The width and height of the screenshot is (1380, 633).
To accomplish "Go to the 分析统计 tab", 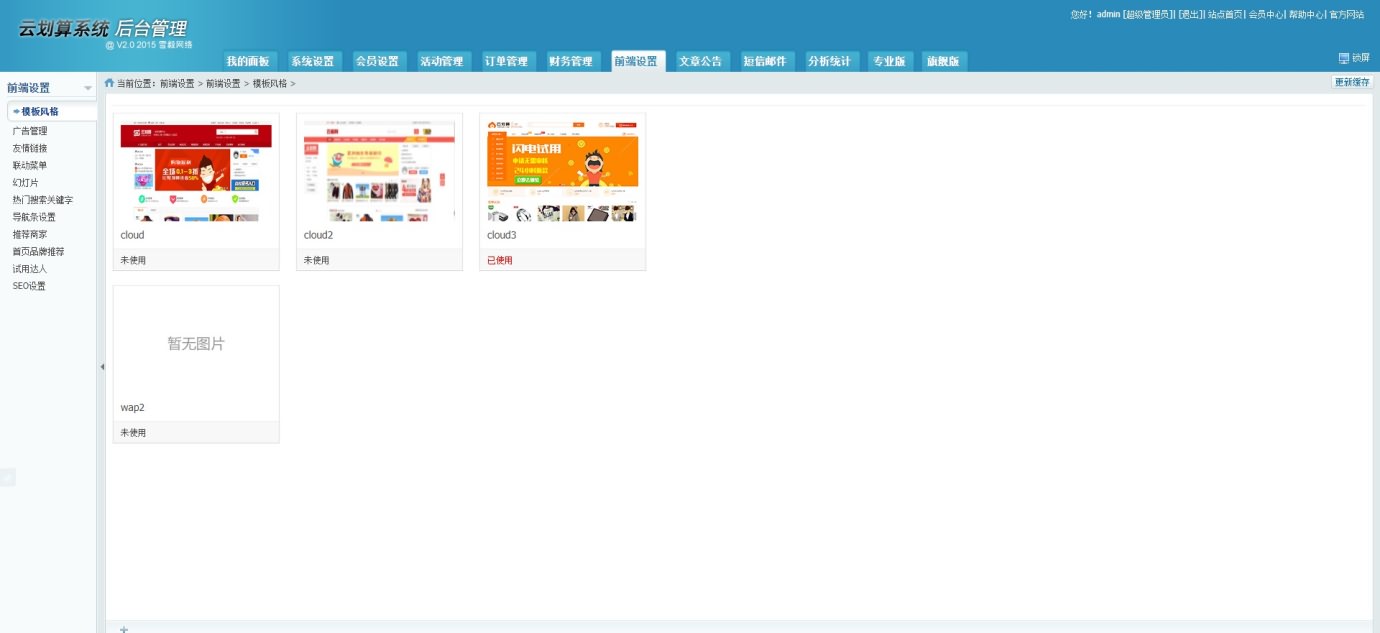I will pyautogui.click(x=829, y=61).
